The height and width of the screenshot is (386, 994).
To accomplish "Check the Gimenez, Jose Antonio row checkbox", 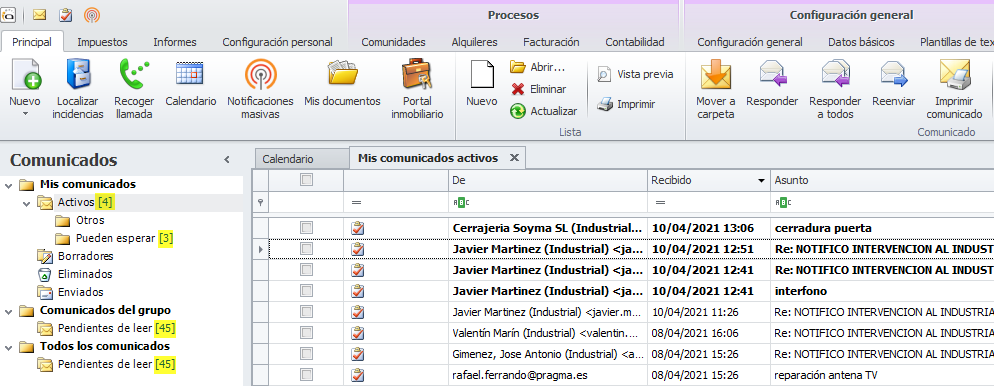I will pos(306,354).
